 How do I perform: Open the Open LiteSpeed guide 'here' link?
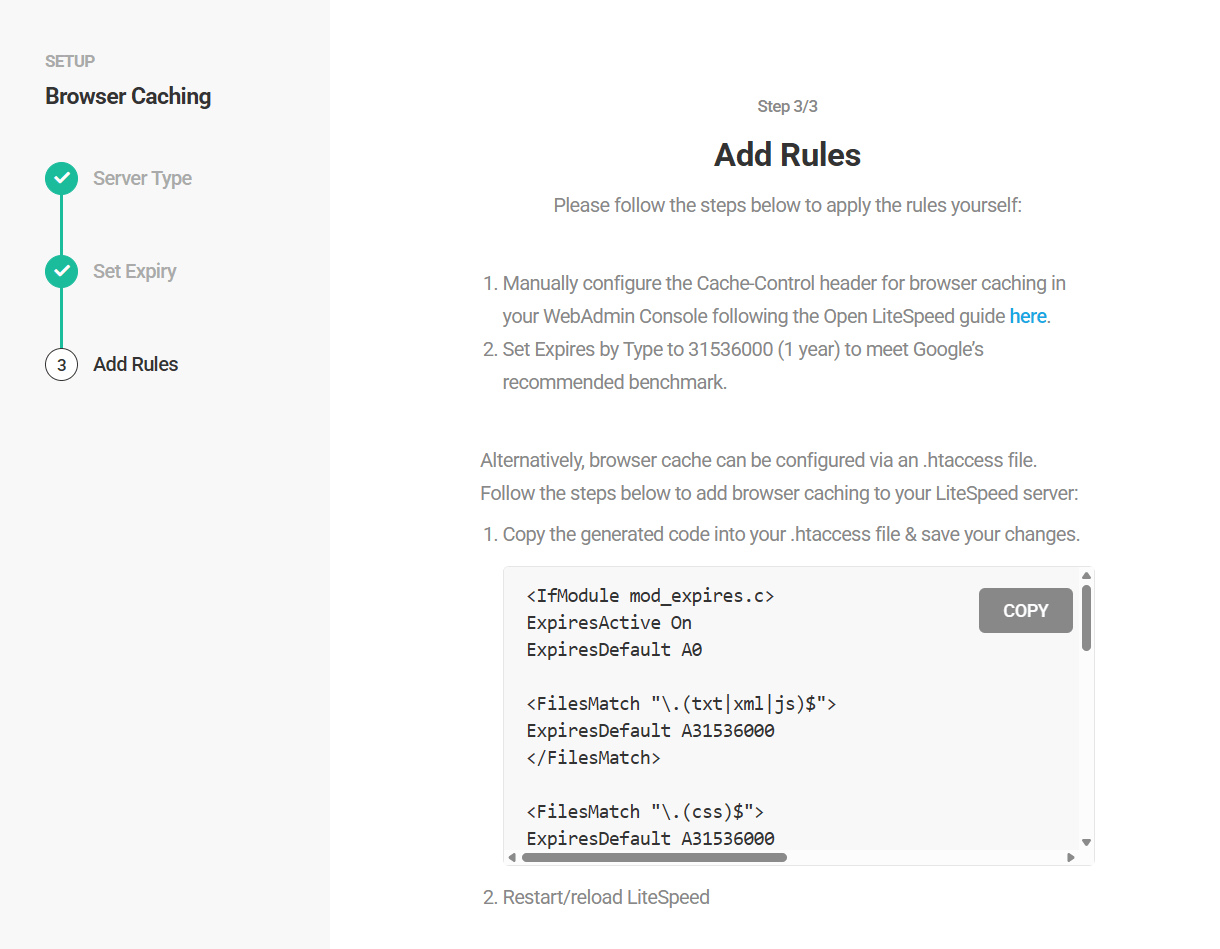pyautogui.click(x=1028, y=316)
